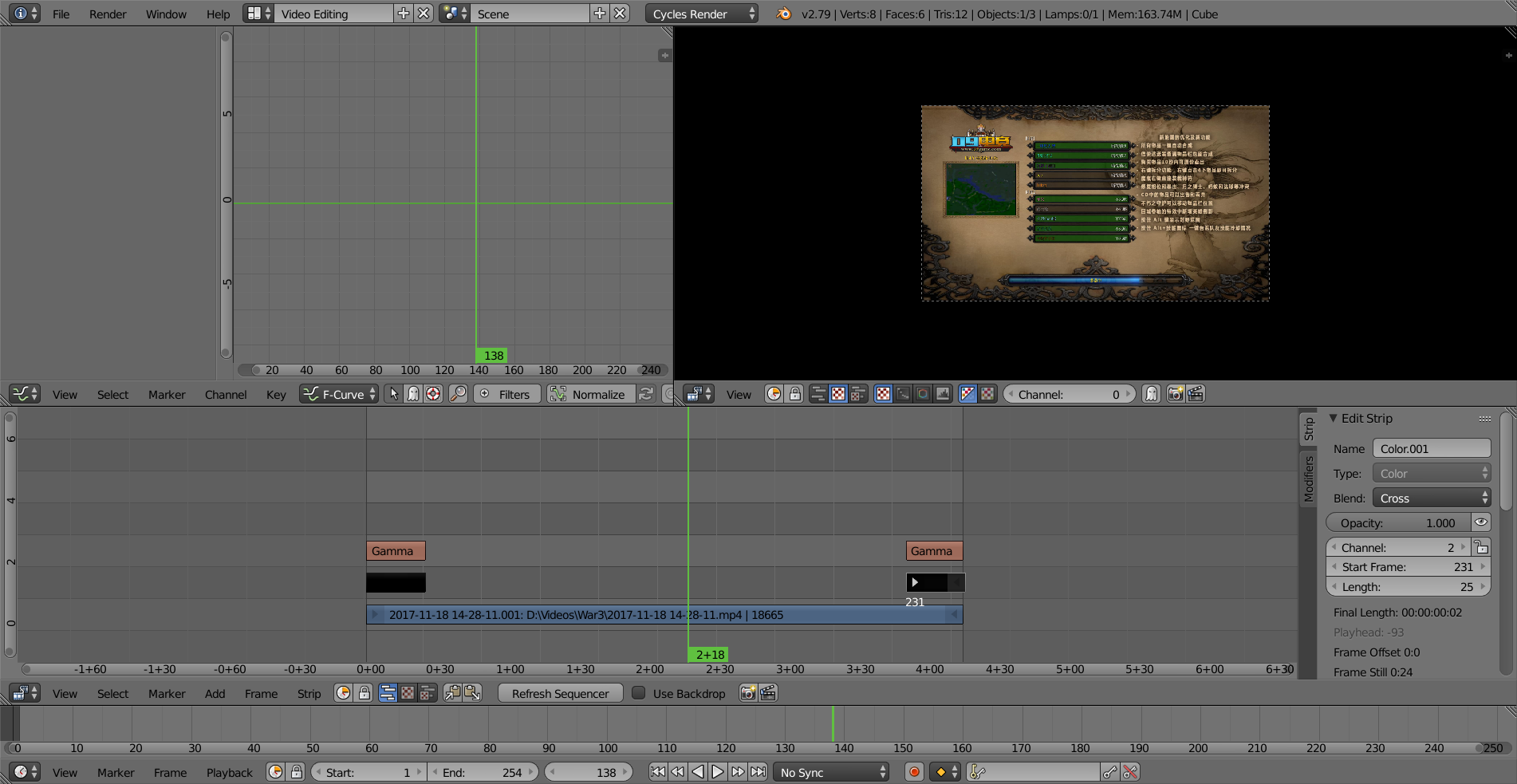1517x784 pixels.
Task: Switch to Sequencer and Image Preview view
Action: 858,394
